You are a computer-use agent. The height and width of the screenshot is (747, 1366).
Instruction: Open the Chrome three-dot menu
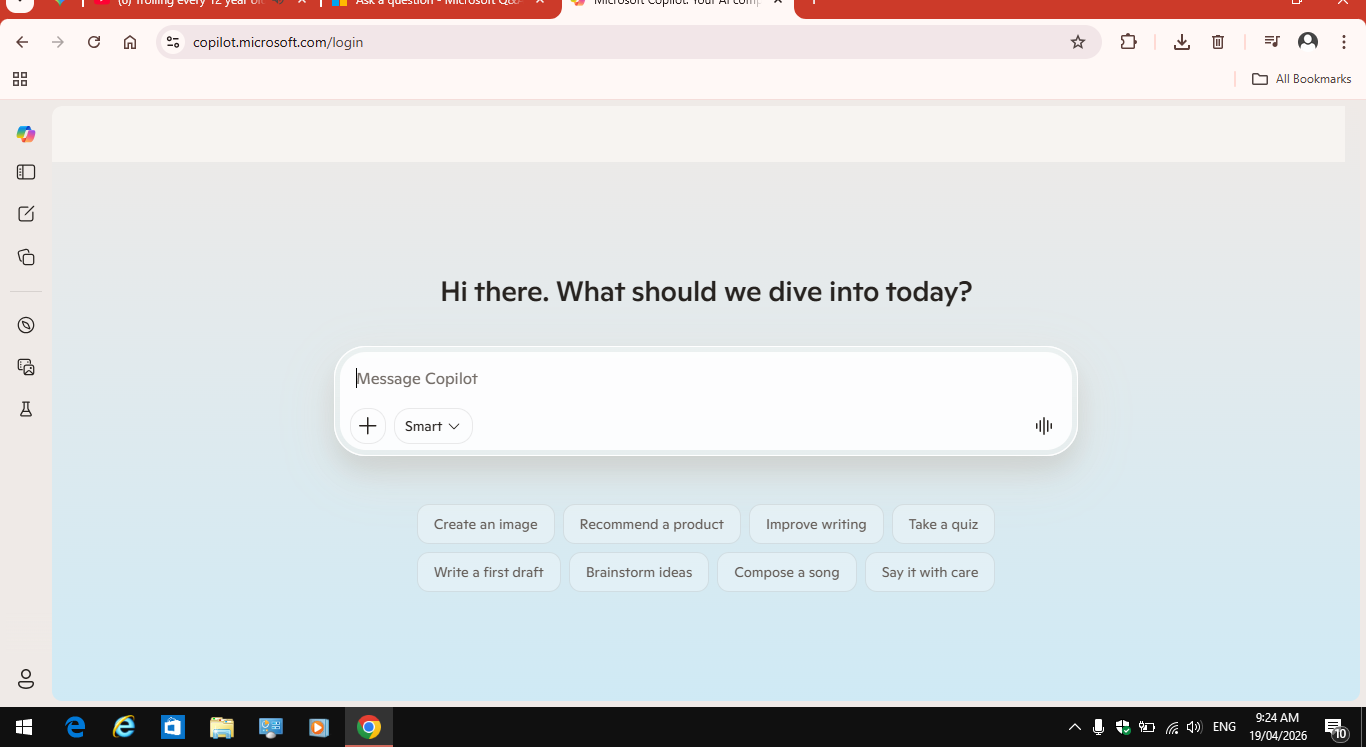pos(1343,42)
